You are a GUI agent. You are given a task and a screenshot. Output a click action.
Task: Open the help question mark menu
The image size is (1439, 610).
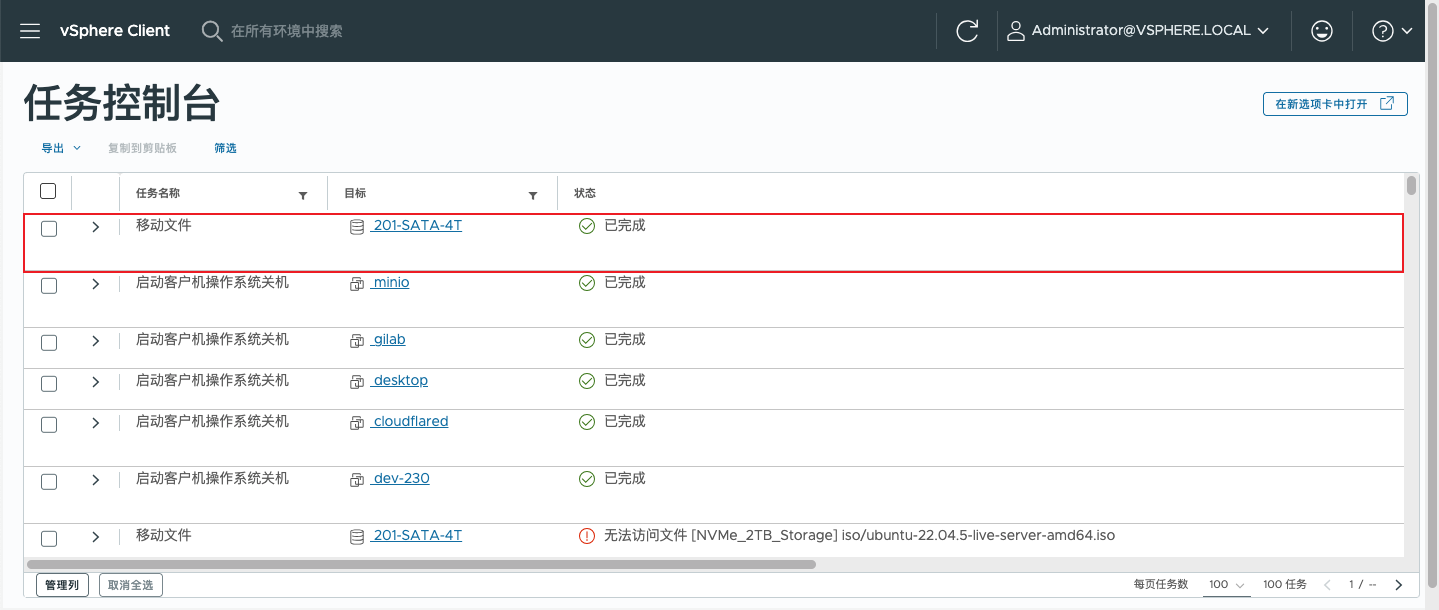[x=1393, y=31]
